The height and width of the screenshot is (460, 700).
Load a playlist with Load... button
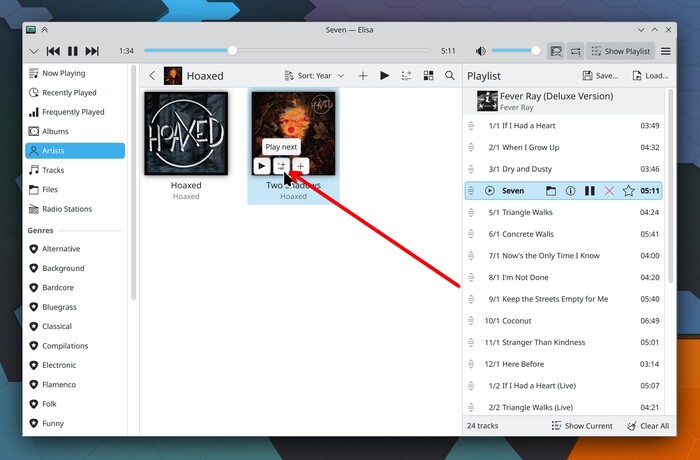pos(650,76)
